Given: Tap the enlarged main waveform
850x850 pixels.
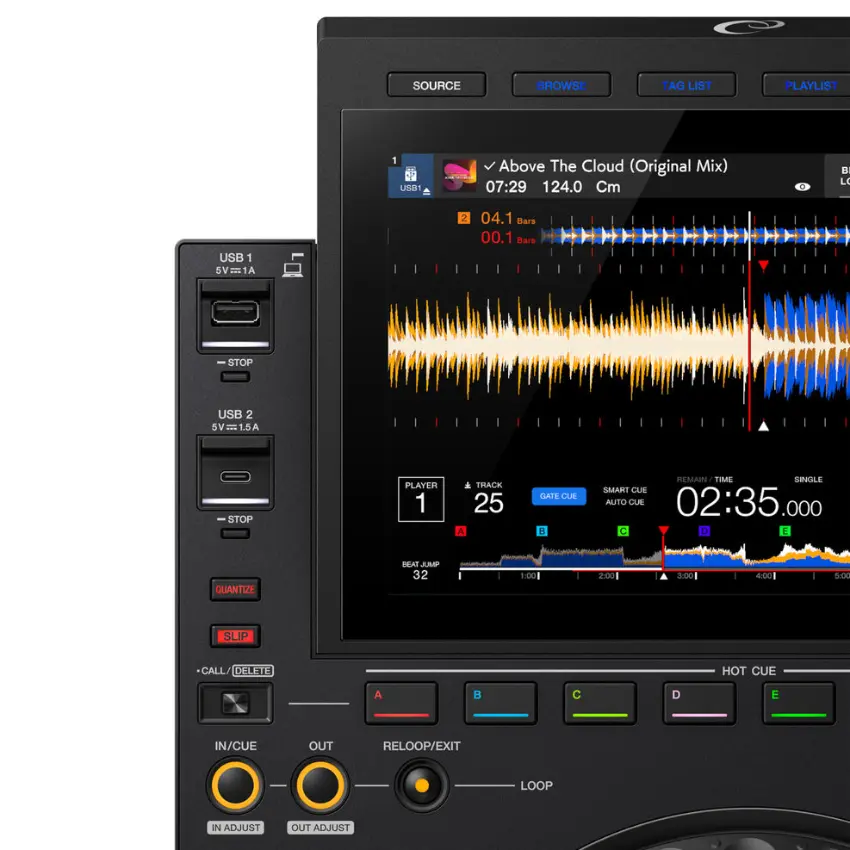Looking at the screenshot, I should click(x=619, y=347).
